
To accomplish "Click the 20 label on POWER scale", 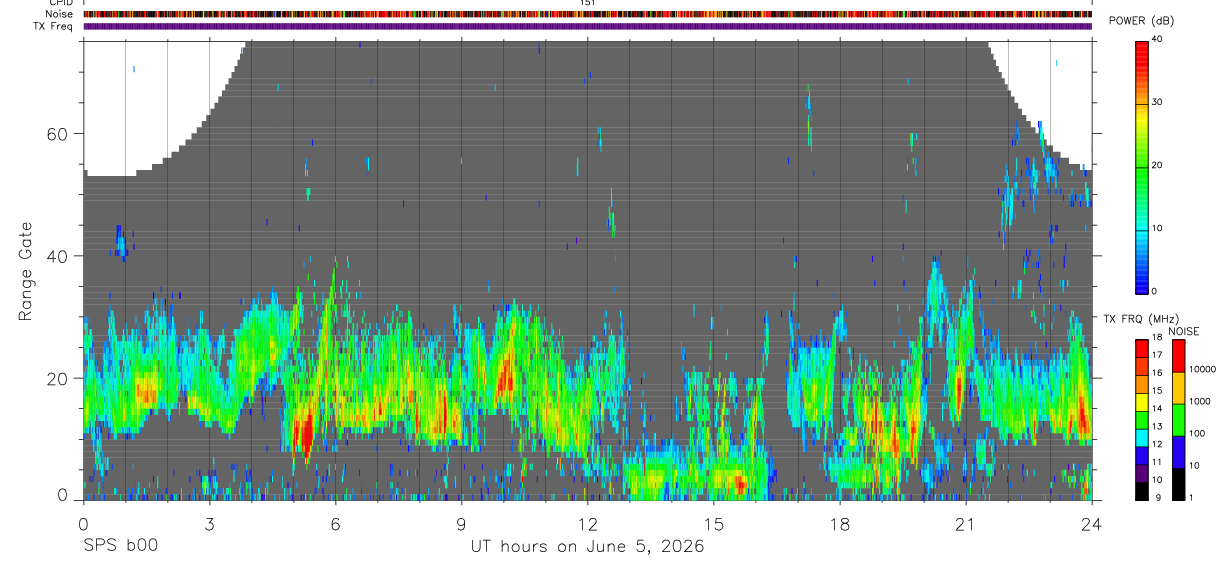I will (1158, 165).
